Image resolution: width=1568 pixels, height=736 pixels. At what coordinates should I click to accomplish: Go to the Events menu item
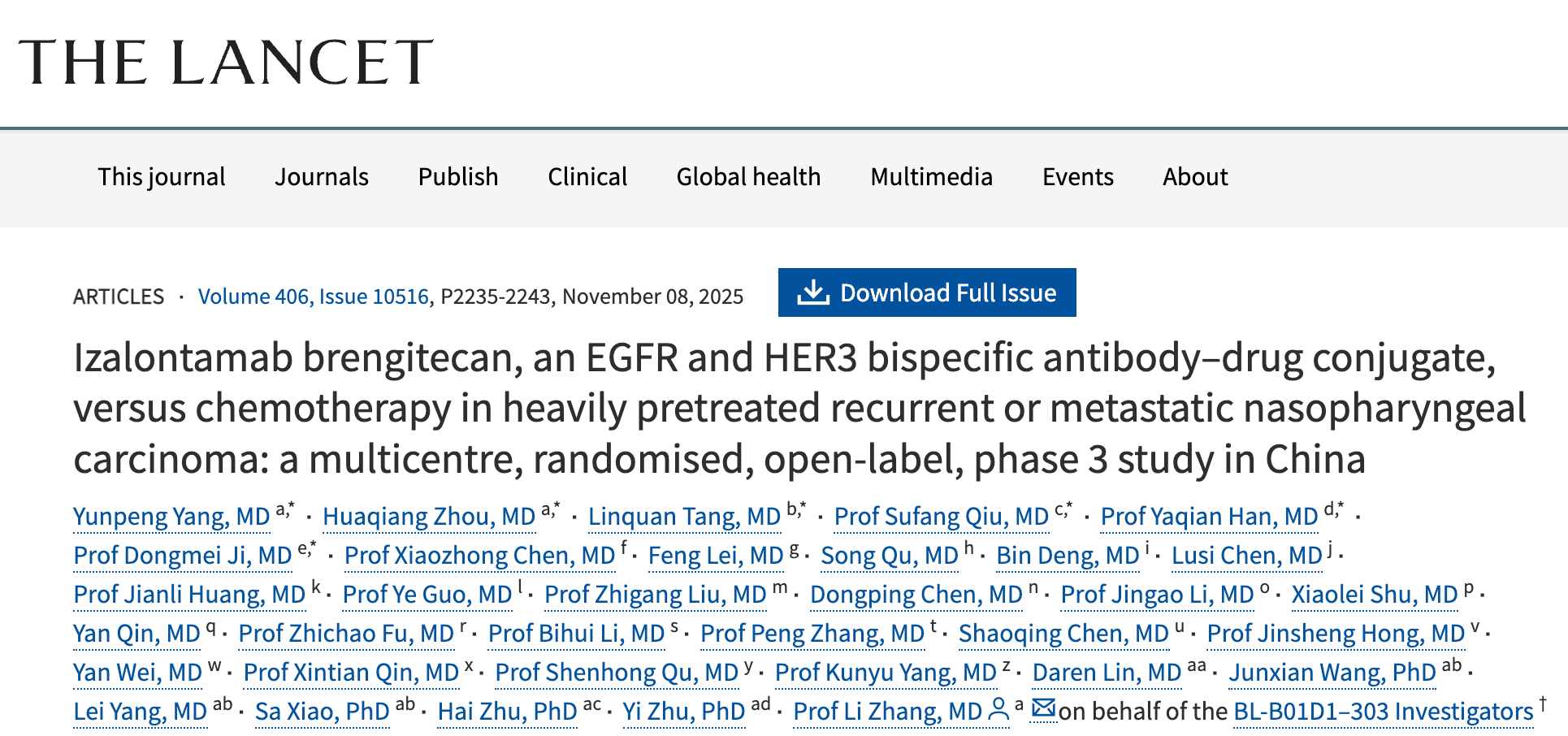pos(1077,177)
